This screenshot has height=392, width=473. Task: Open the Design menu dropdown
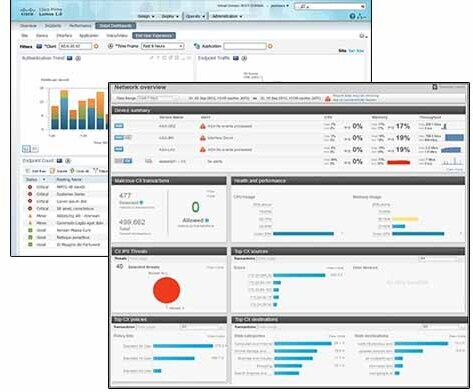point(146,16)
